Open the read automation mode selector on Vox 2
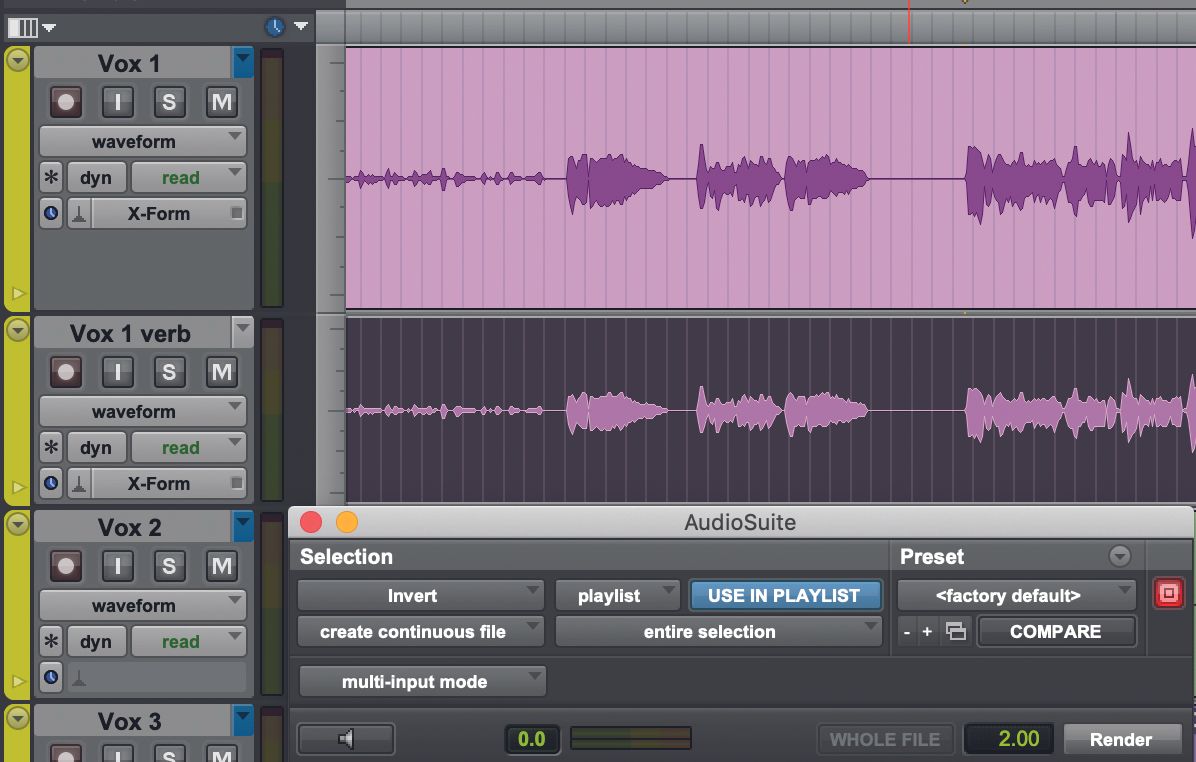The width and height of the screenshot is (1196, 762). pos(188,641)
